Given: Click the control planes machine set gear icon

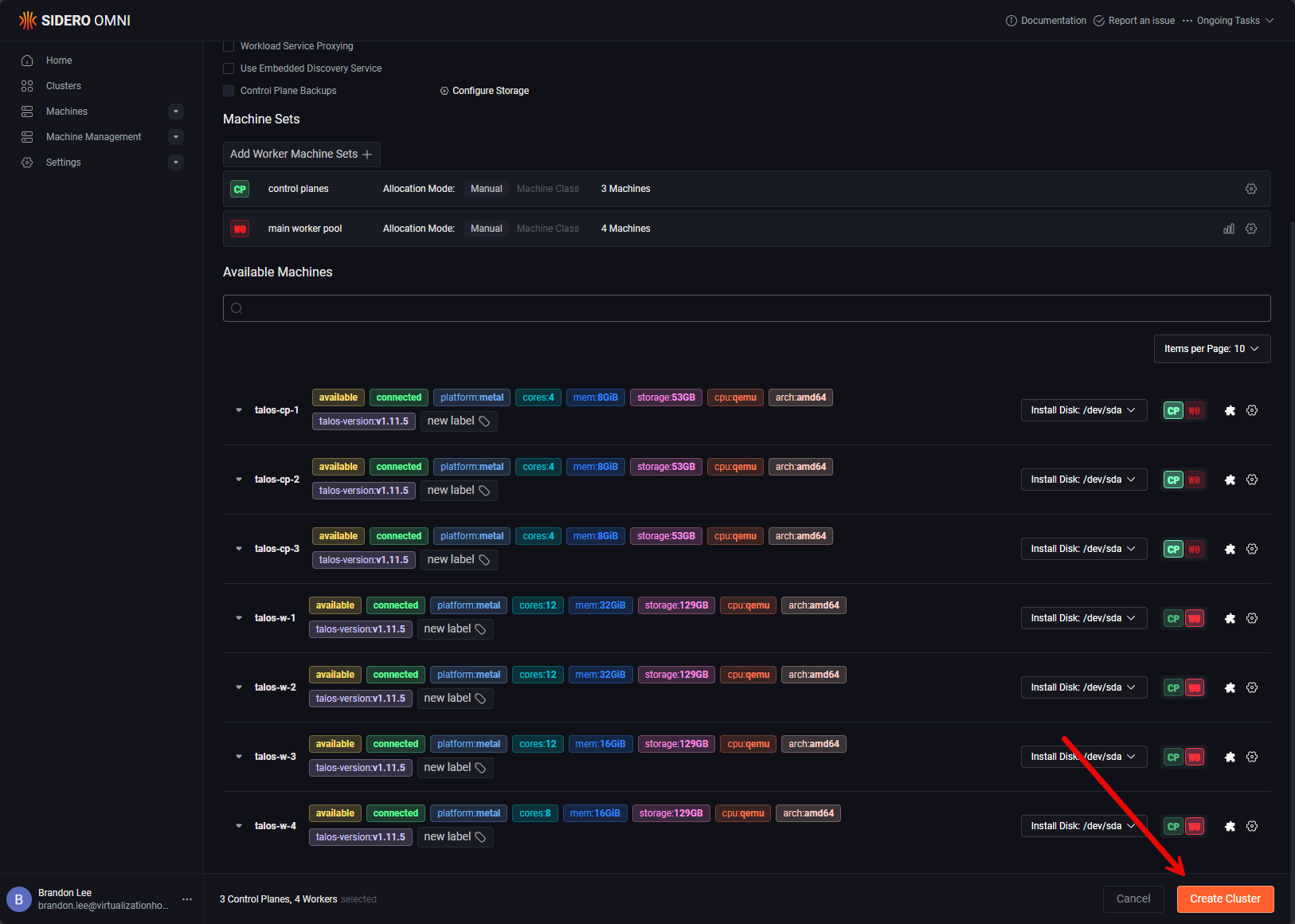Looking at the screenshot, I should point(1251,189).
